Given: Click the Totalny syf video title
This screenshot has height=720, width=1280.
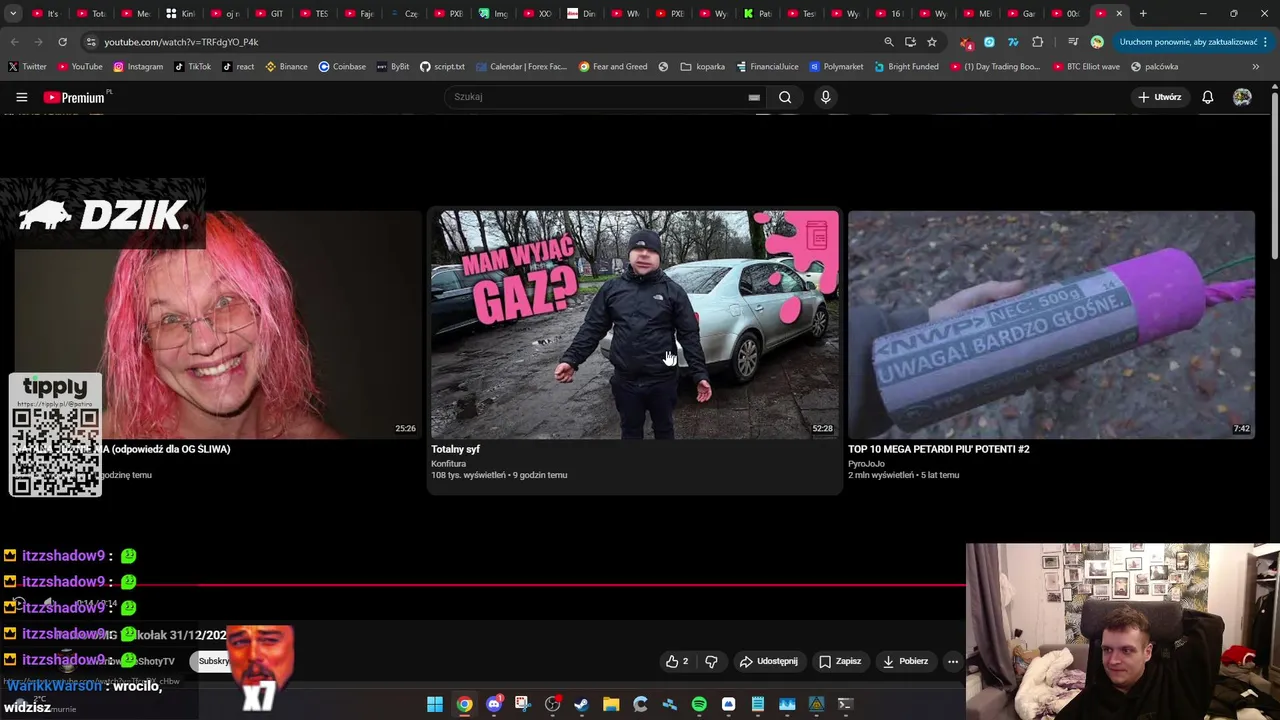Looking at the screenshot, I should click(456, 449).
